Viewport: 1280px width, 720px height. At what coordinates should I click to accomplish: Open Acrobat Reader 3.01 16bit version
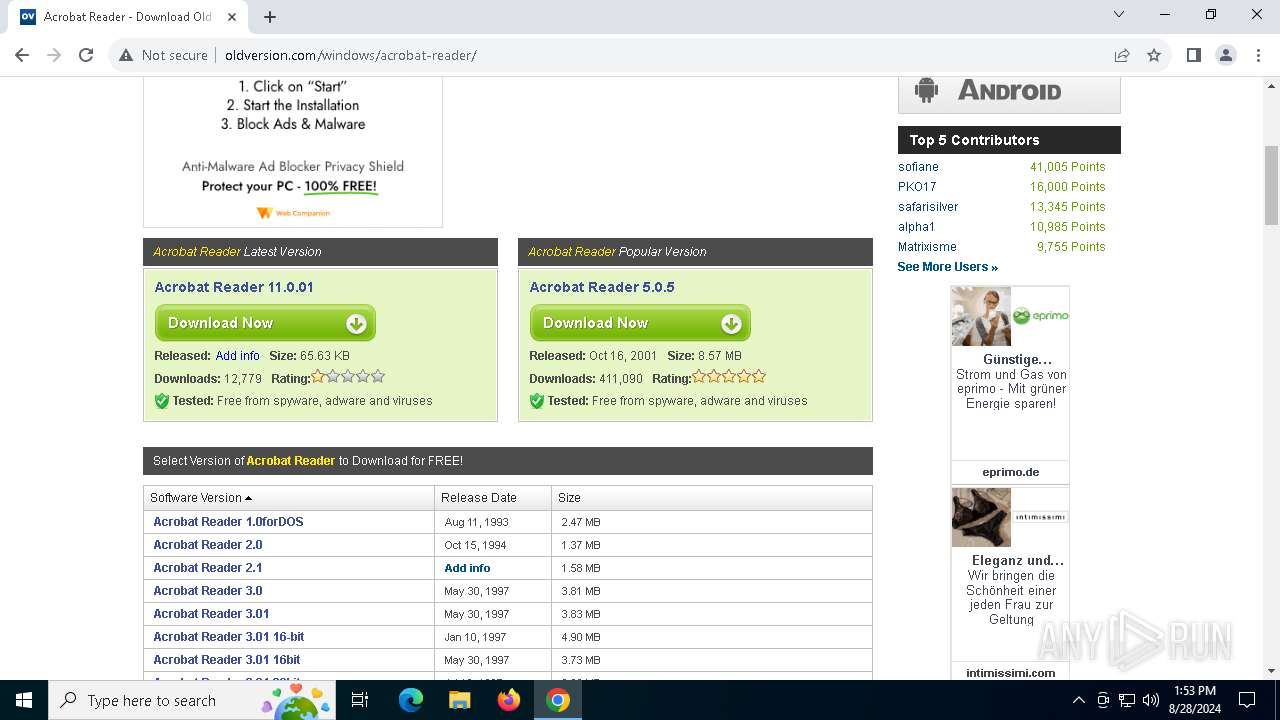pyautogui.click(x=227, y=660)
